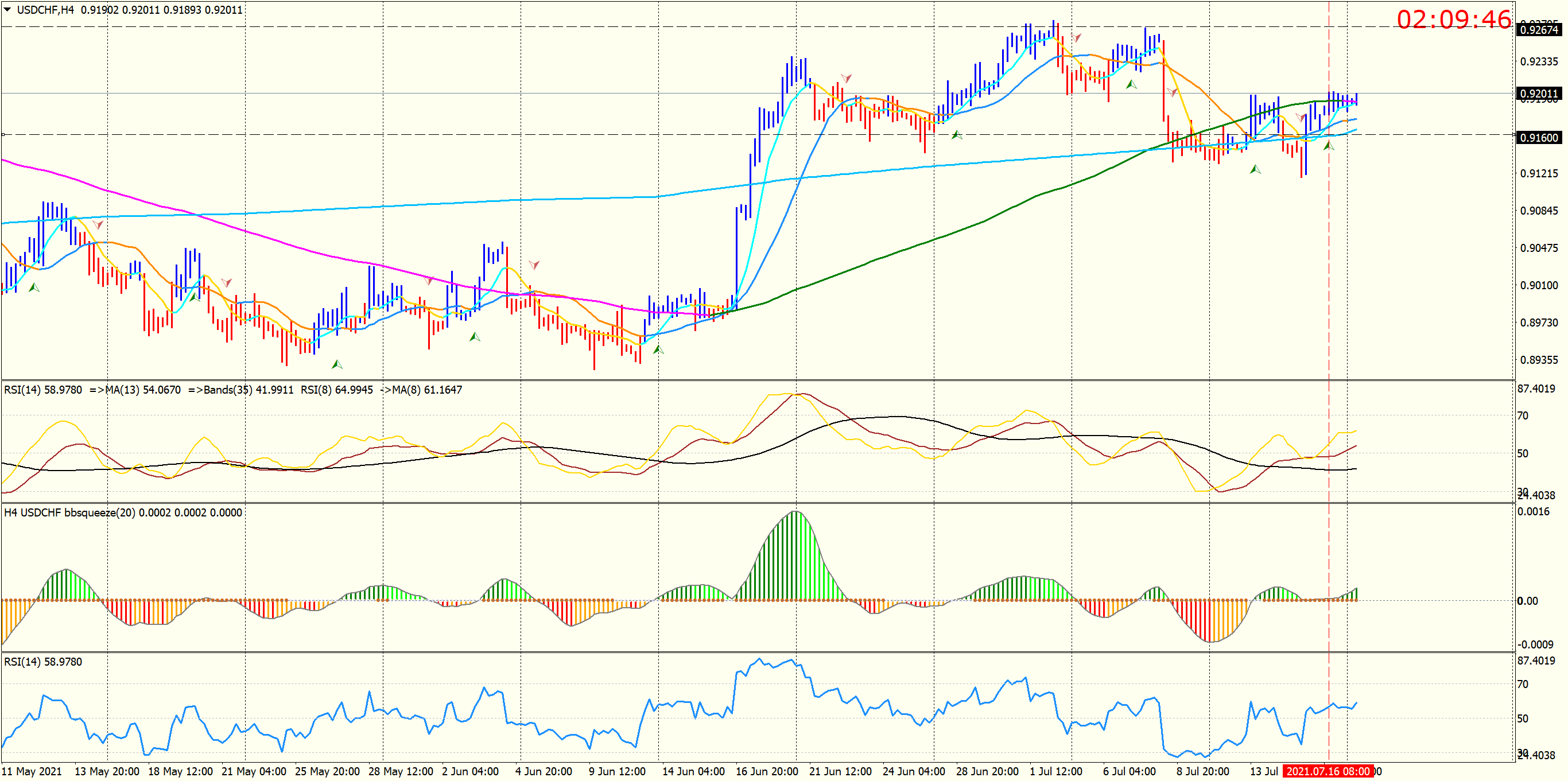Click the current price 0.92011 label
The image size is (1568, 781).
pos(1539,94)
